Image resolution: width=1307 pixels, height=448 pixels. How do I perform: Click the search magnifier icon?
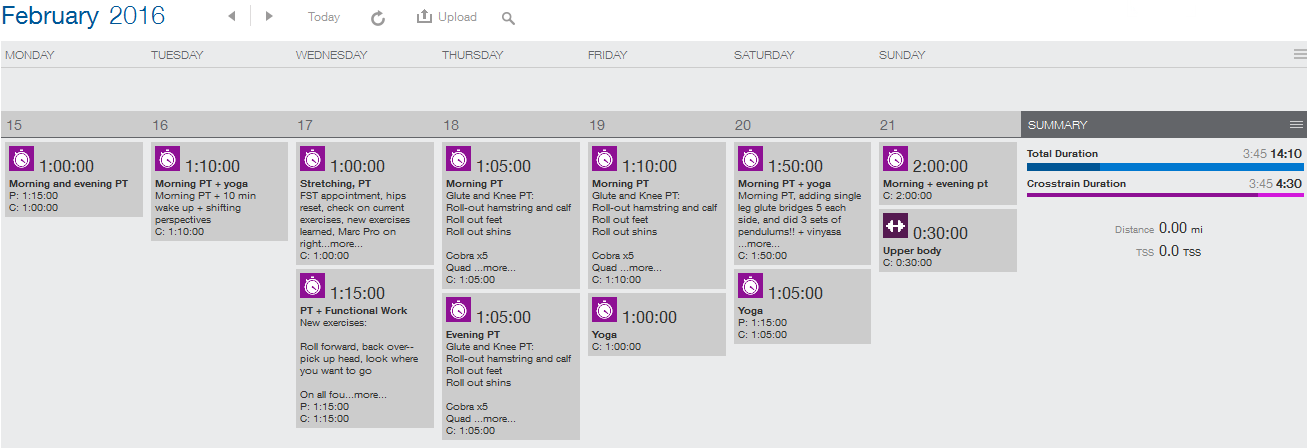point(508,18)
